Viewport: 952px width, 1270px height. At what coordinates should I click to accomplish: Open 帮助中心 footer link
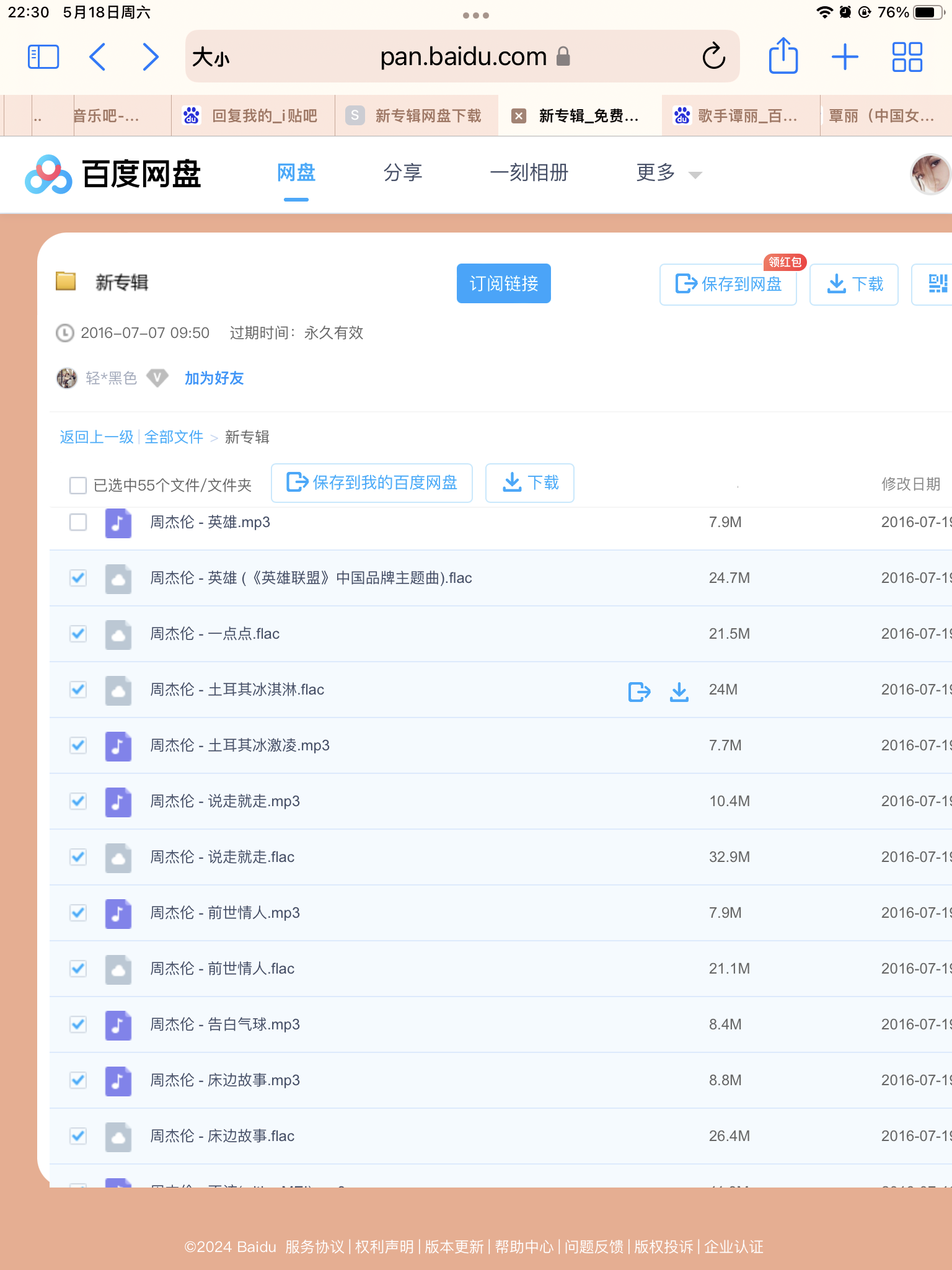click(524, 1247)
